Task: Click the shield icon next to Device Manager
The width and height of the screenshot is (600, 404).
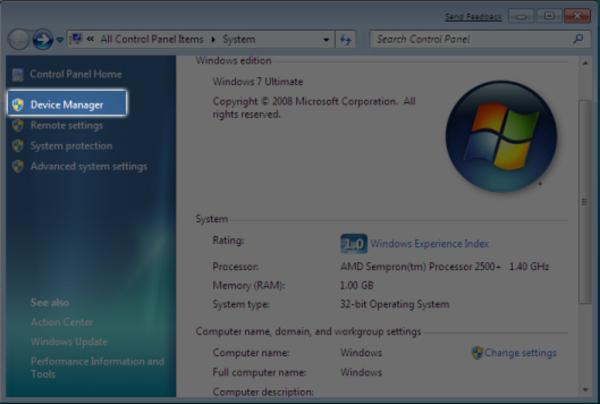Action: point(17,104)
